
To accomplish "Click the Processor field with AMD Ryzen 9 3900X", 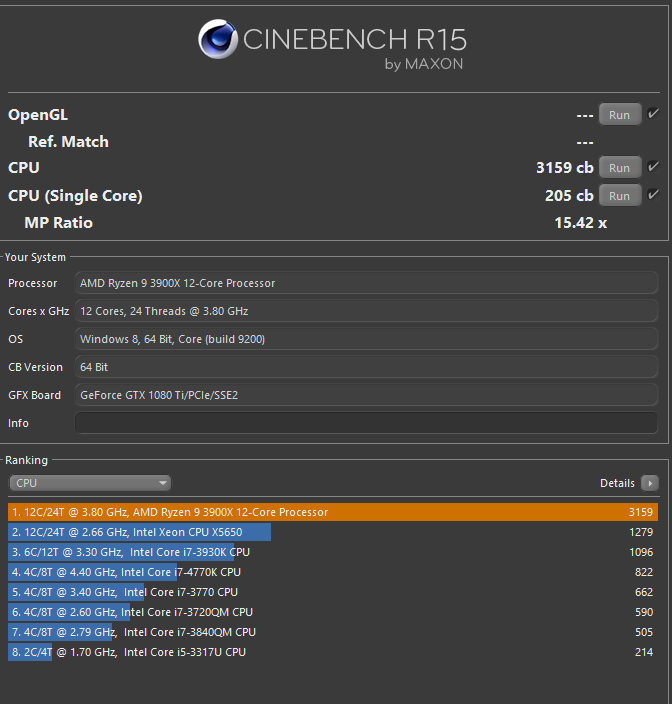I will point(366,283).
